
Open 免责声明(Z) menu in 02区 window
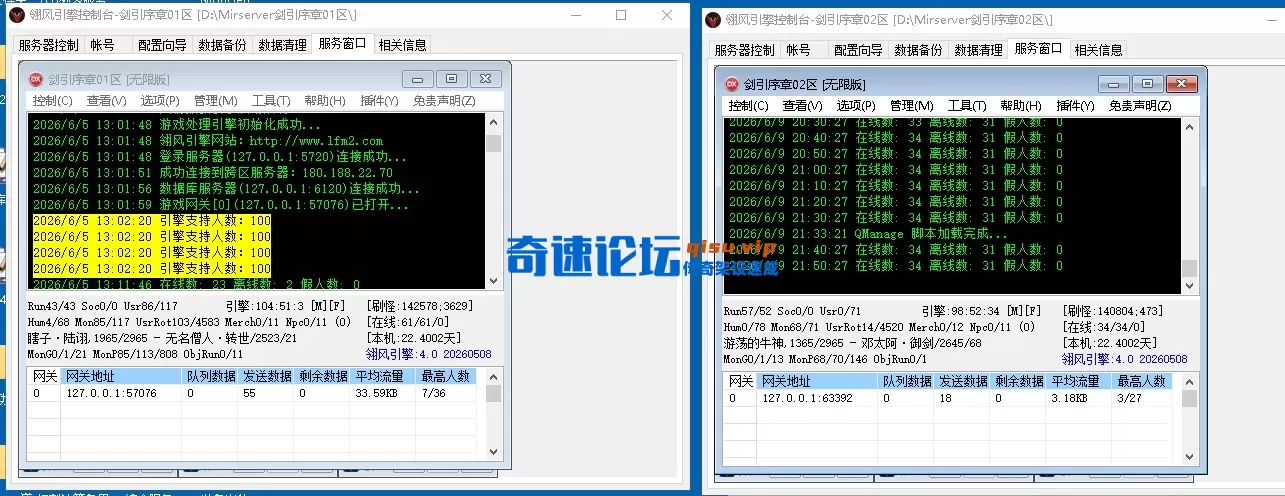(1139, 106)
